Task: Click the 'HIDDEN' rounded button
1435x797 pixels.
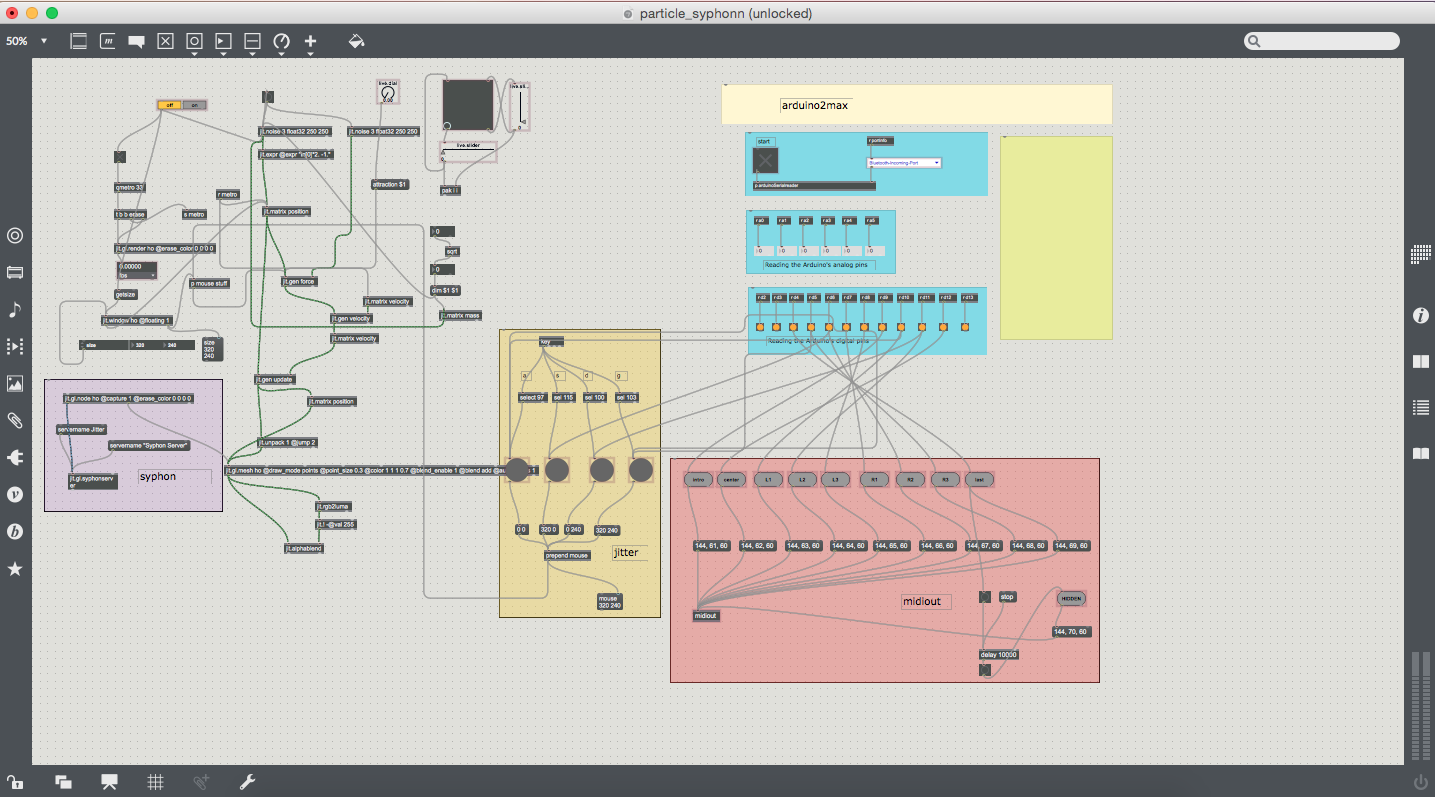Action: tap(1071, 598)
